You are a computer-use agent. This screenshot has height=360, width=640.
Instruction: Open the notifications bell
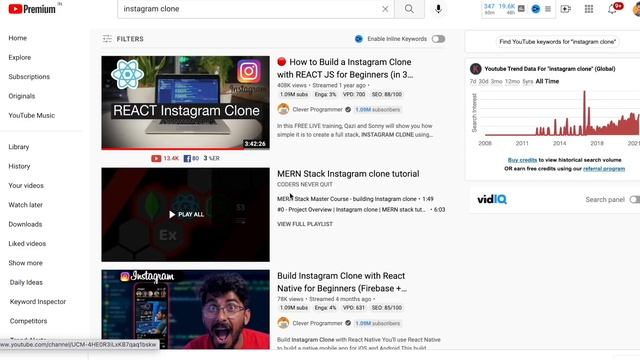612,9
